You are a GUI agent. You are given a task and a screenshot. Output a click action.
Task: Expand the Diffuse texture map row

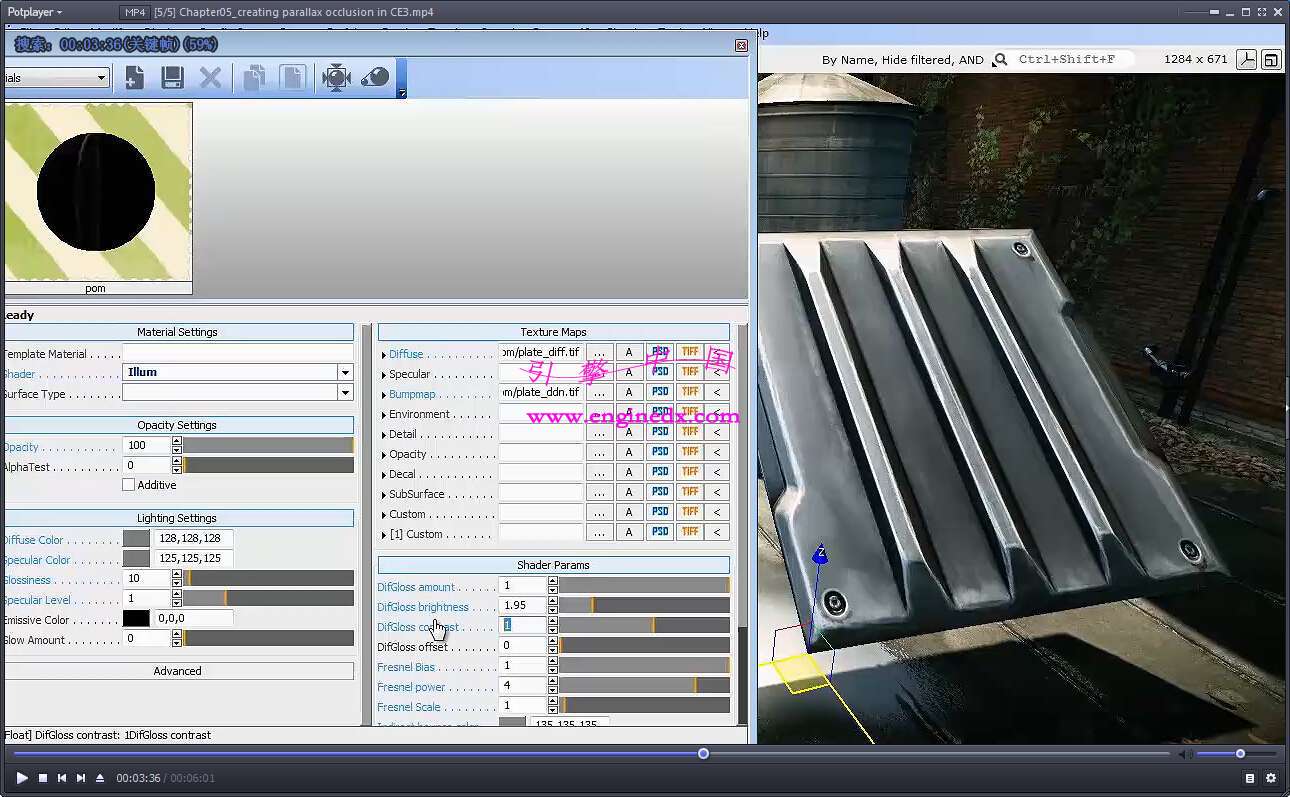click(384, 355)
